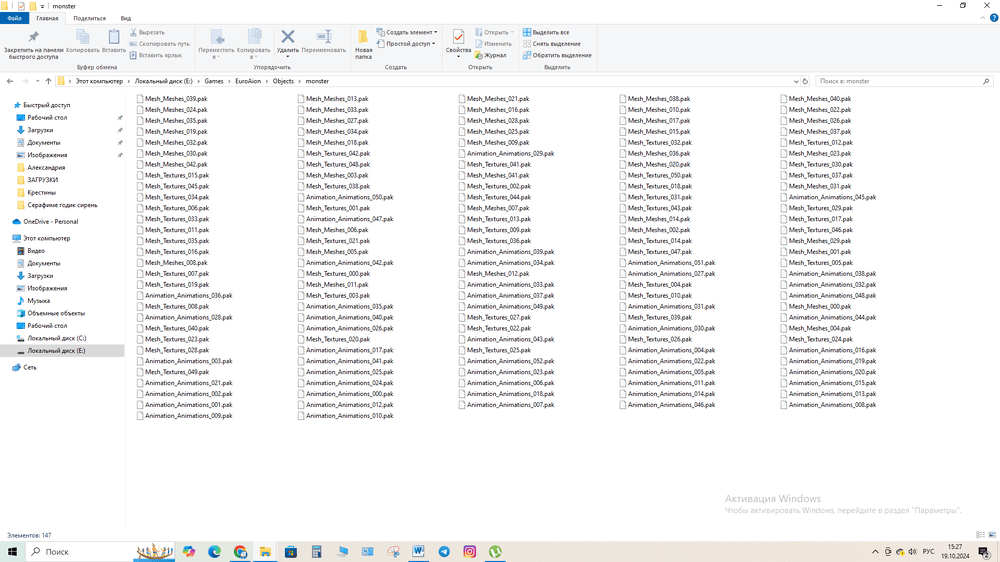This screenshot has height=562, width=1000.
Task: Open the address bar history dropdown
Action: click(x=796, y=81)
